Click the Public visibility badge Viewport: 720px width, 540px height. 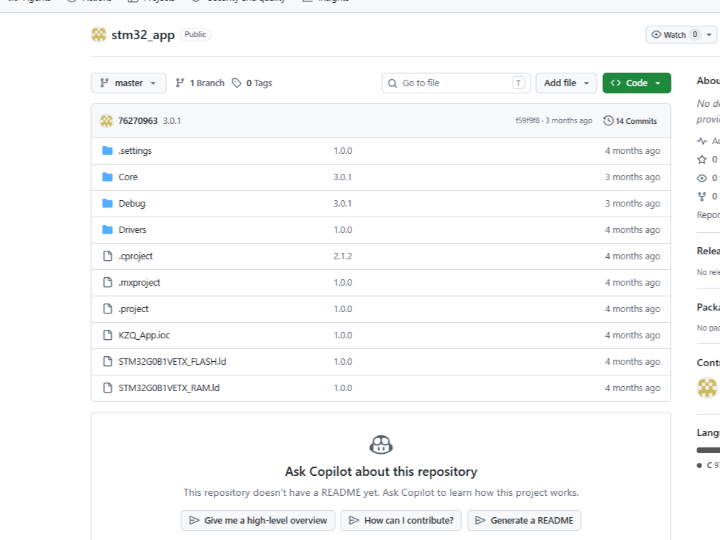click(195, 34)
